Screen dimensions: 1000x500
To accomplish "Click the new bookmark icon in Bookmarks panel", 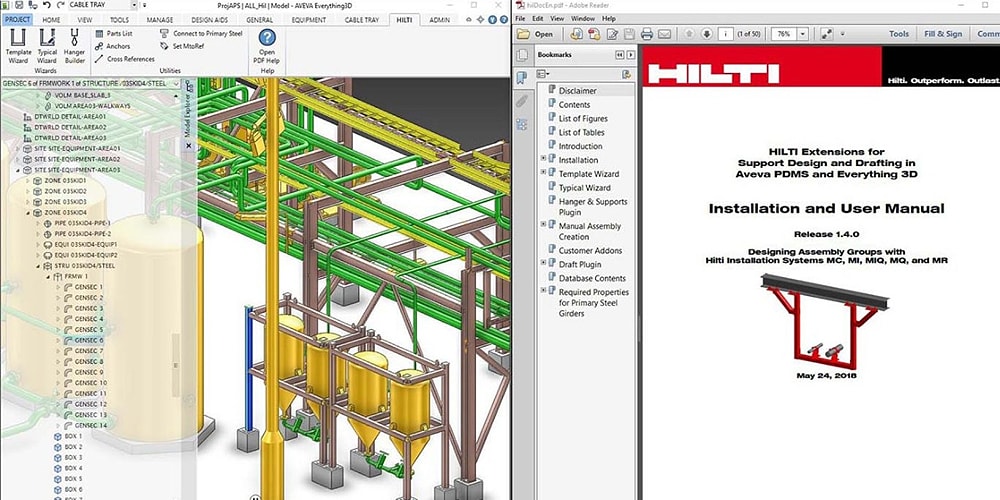I will pyautogui.click(x=626, y=75).
